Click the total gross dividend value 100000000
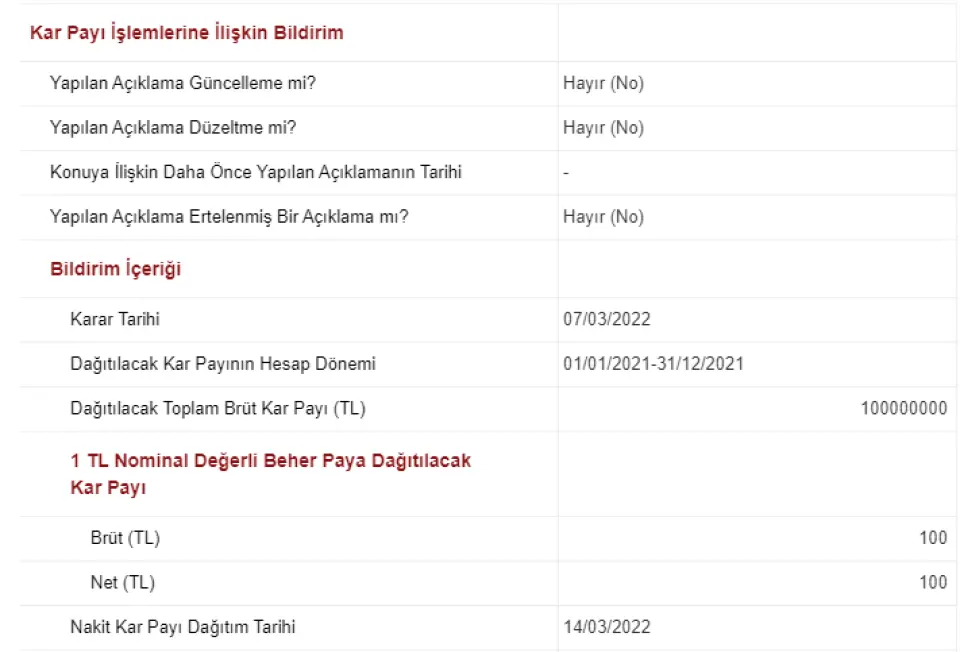The width and height of the screenshot is (960, 652). pyautogui.click(x=903, y=409)
